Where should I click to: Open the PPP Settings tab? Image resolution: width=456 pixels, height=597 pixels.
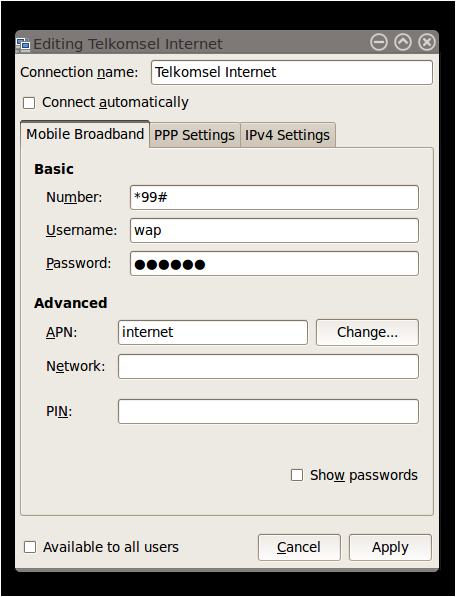coord(195,135)
